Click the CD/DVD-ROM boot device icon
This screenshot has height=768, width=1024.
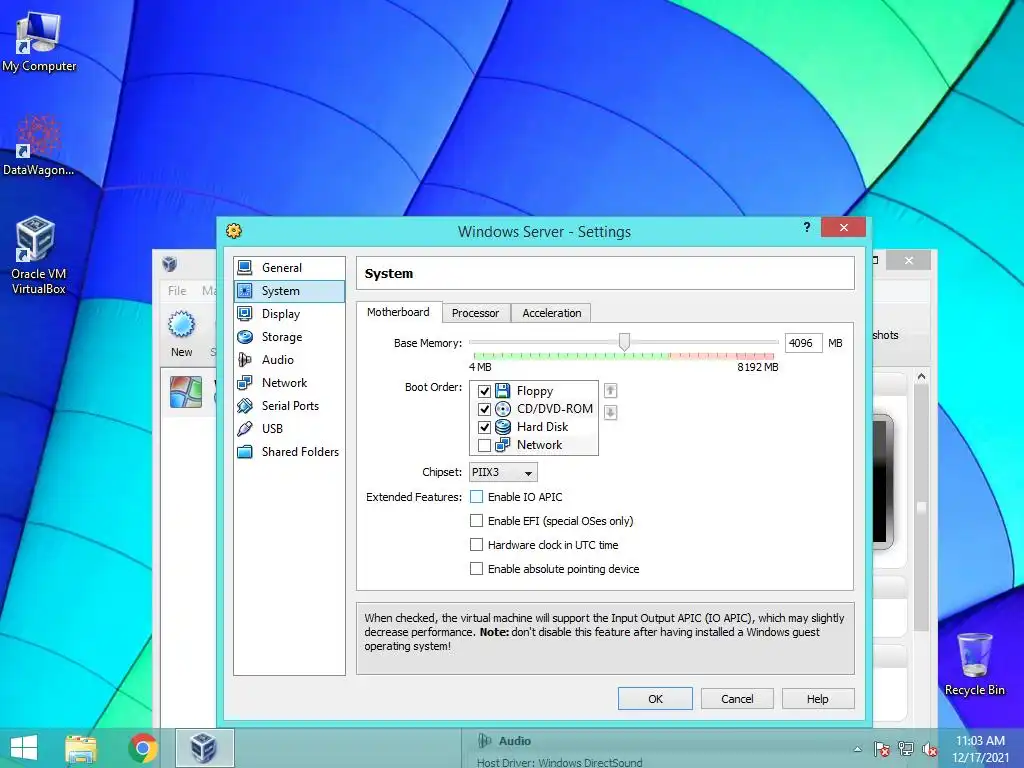(x=502, y=409)
